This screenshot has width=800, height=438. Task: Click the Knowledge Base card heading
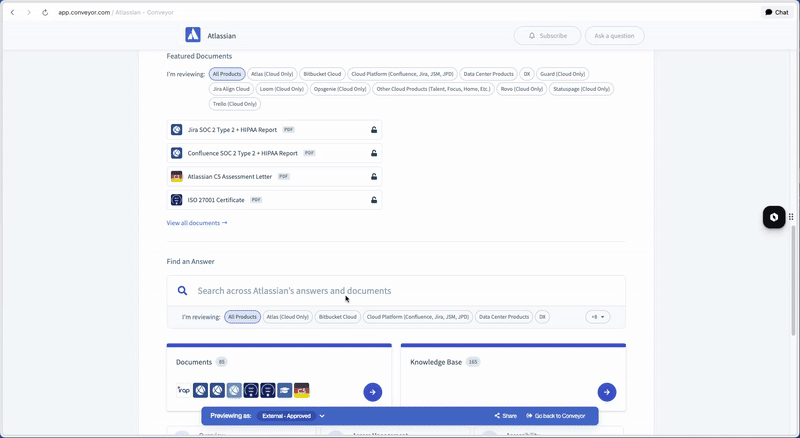[x=436, y=362]
